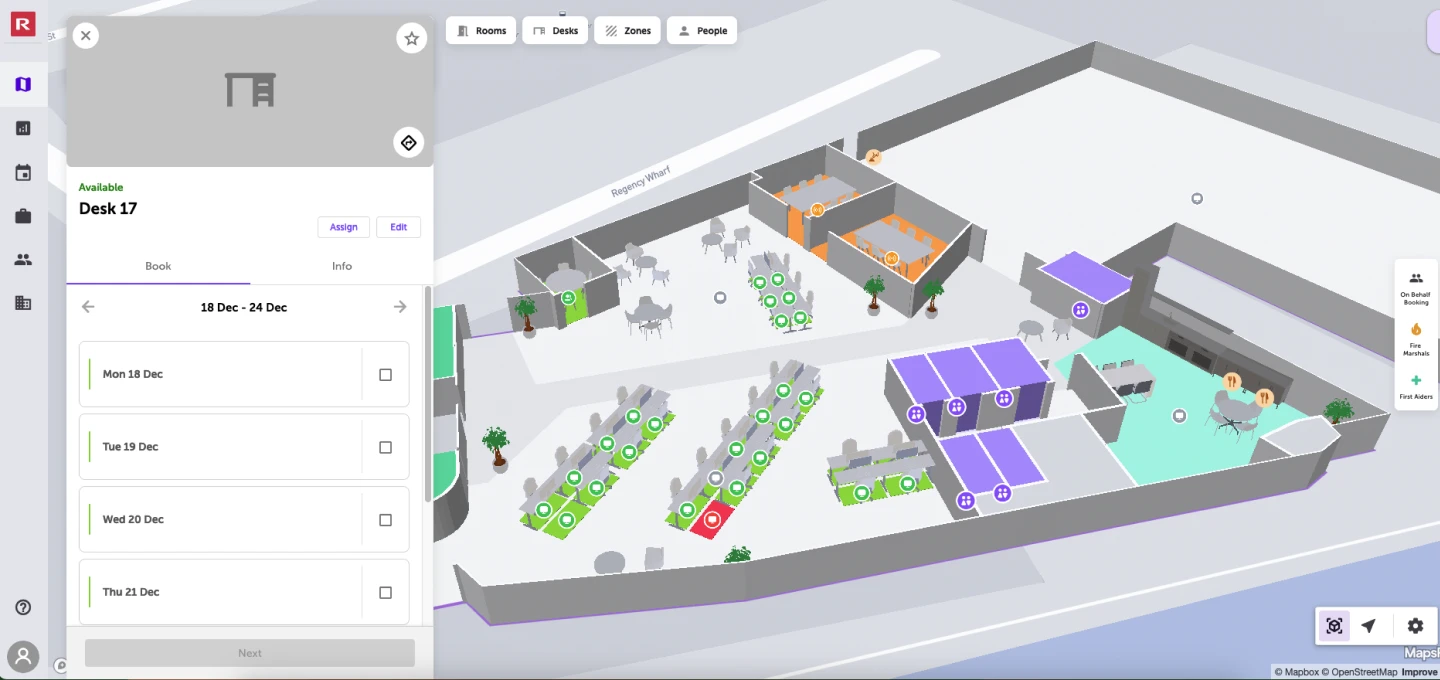This screenshot has height=680, width=1440.
Task: Open the briefcase icon in the sidebar
Action: tap(23, 216)
